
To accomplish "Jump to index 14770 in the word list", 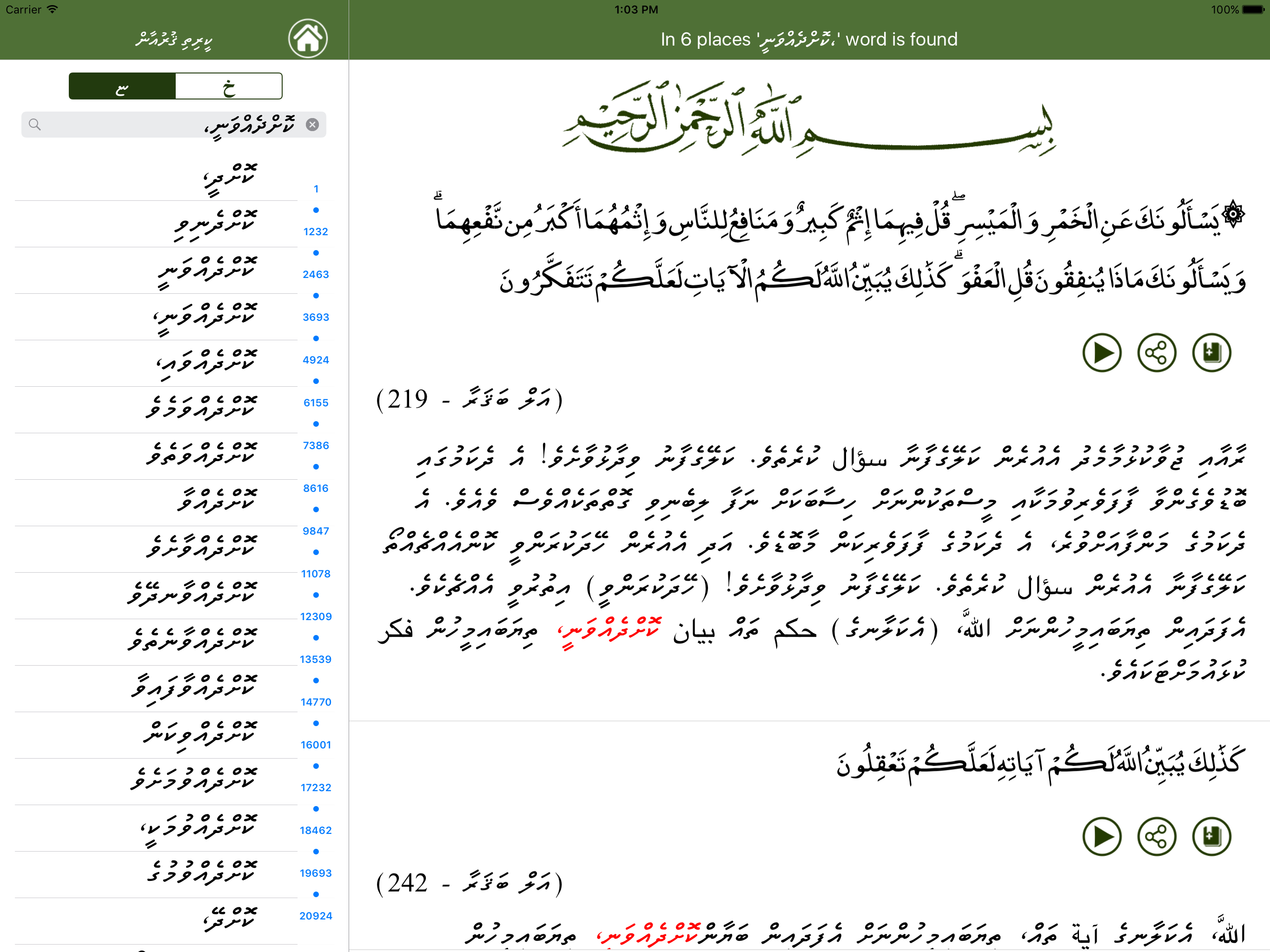I will (x=316, y=702).
